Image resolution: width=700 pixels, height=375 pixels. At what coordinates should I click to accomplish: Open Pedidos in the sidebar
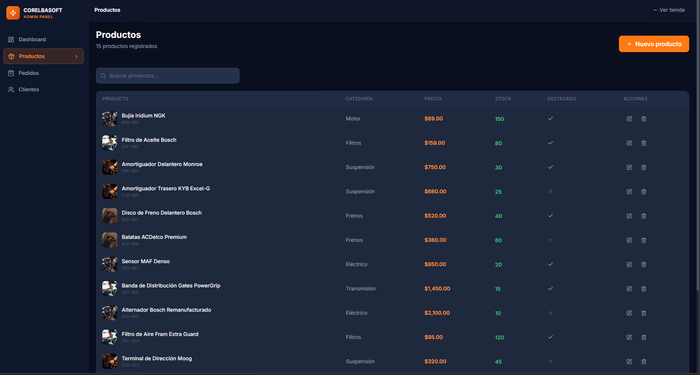(43, 73)
